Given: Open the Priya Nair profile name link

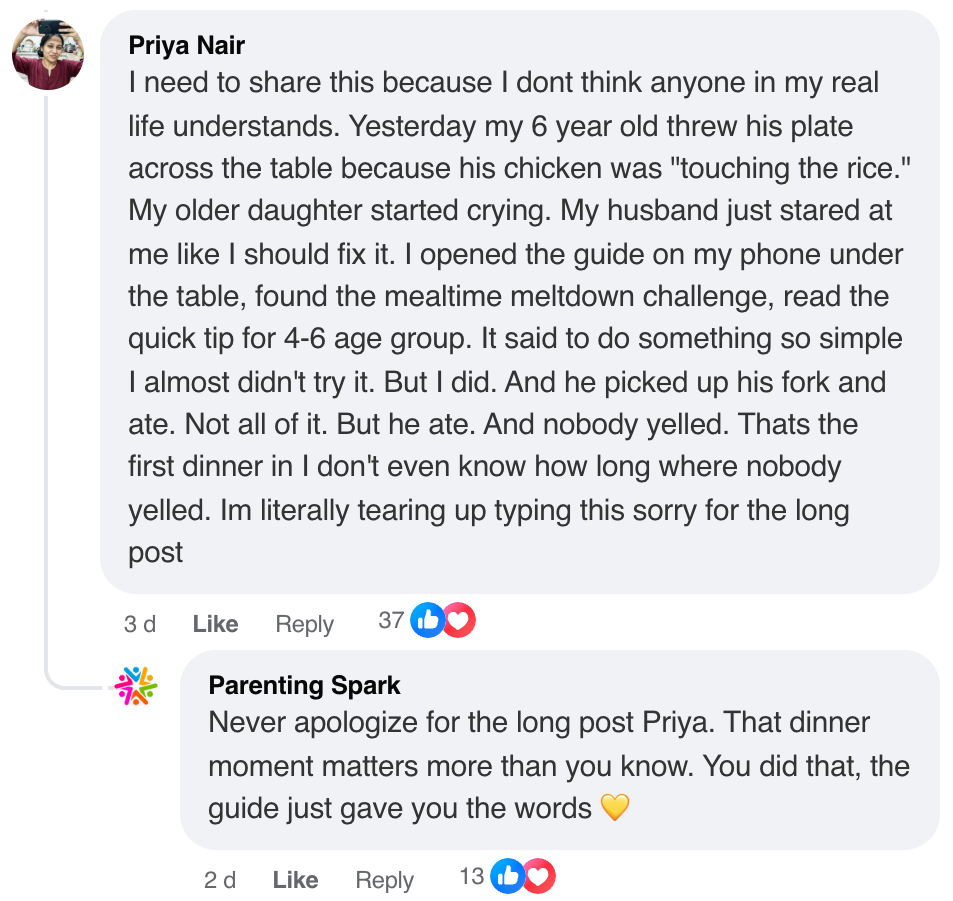Looking at the screenshot, I should 187,45.
